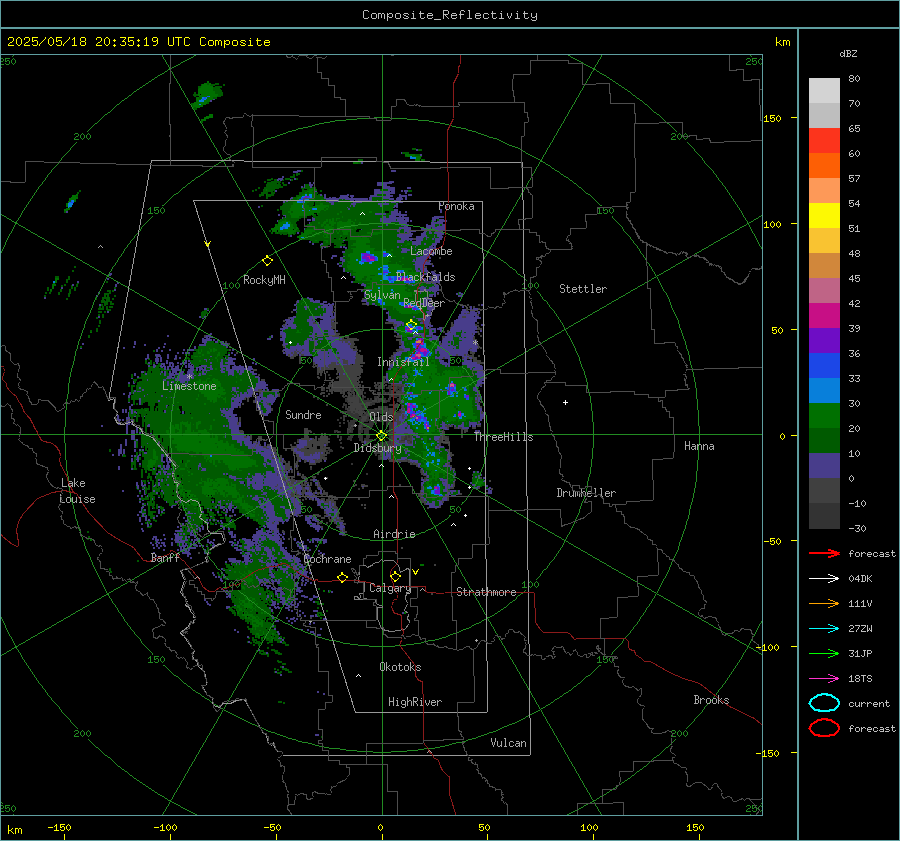Click the 39 dBZ purple color swatch
The width and height of the screenshot is (900, 841).
pyautogui.click(x=824, y=340)
